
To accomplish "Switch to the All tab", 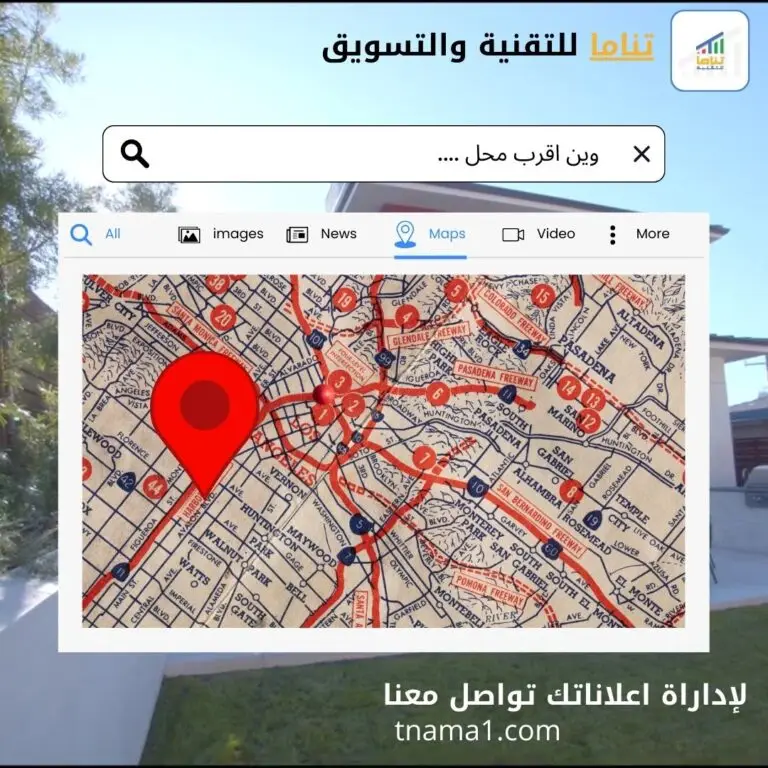I will (113, 234).
